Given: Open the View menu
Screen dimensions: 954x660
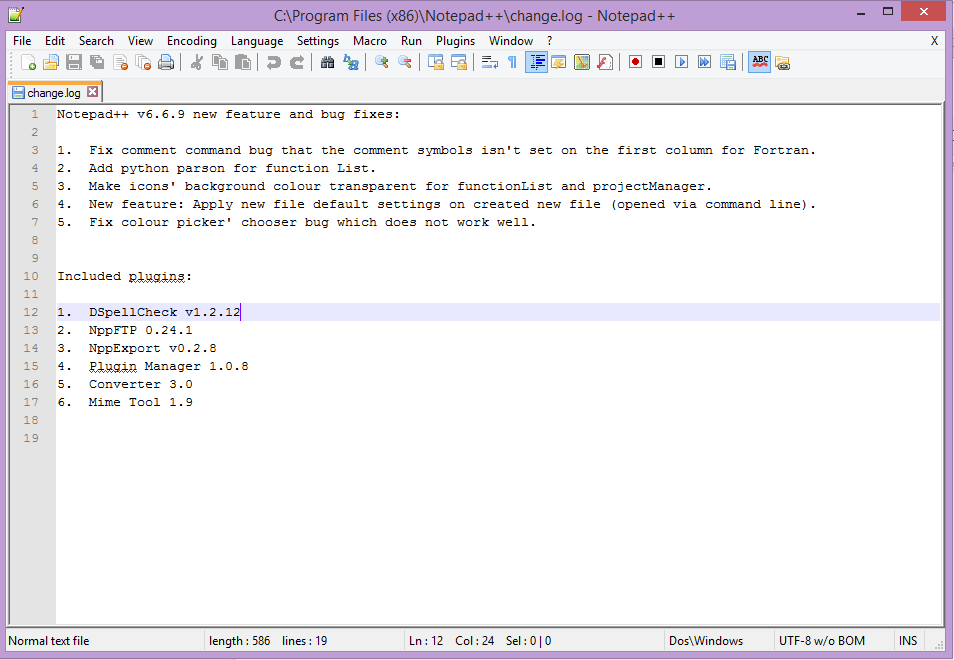Looking at the screenshot, I should pos(140,41).
